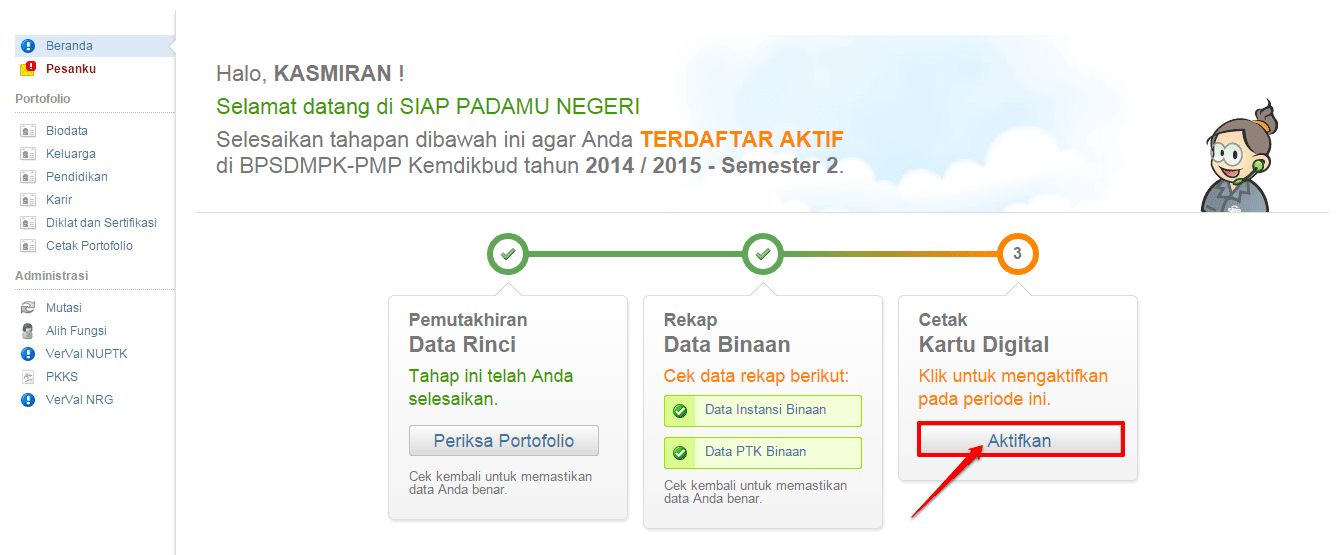Click the Aktifkan button
Screen dimensions: 1337x555
pos(1019,440)
